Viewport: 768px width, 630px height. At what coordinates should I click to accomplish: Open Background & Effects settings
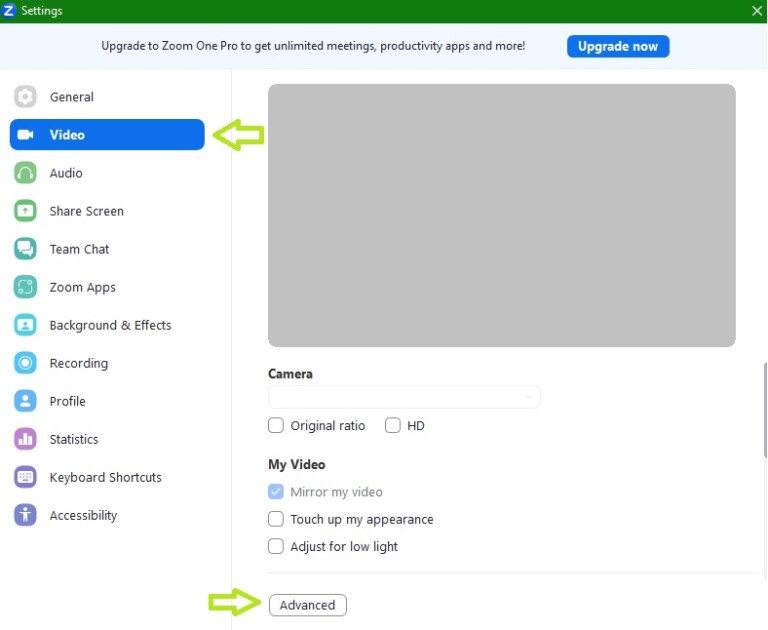tap(107, 325)
